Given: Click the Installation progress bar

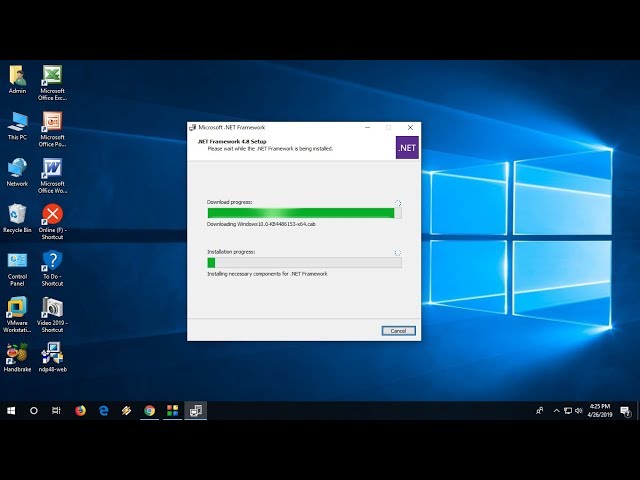Looking at the screenshot, I should 304,262.
